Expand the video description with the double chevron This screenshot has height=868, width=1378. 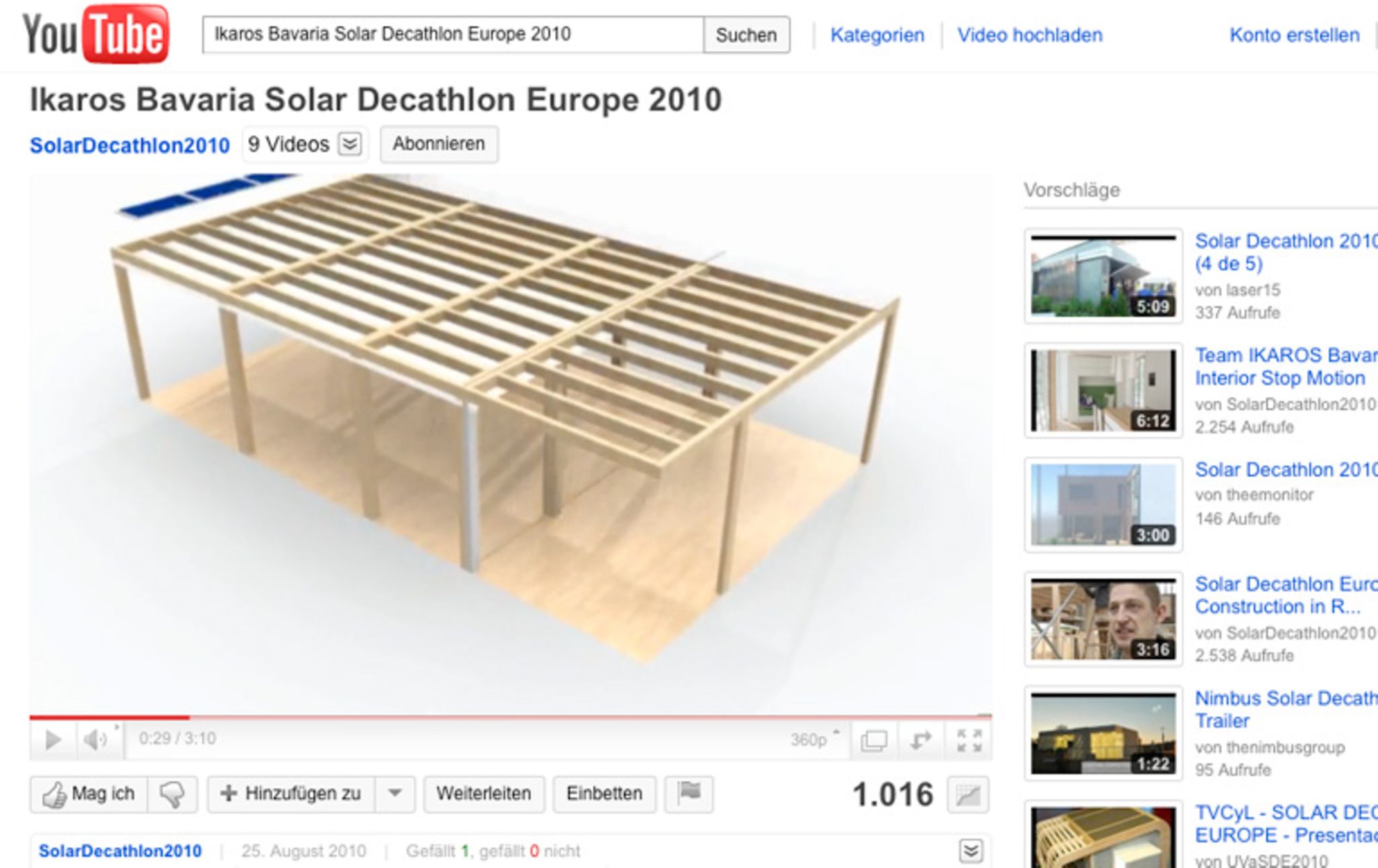pos(970,851)
